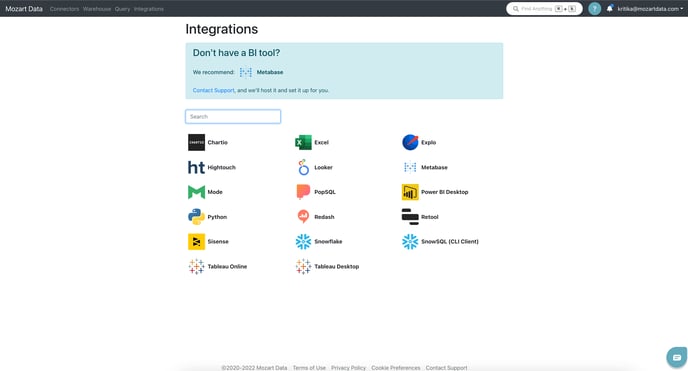
Task: Click the Redash logo icon
Action: point(303,217)
